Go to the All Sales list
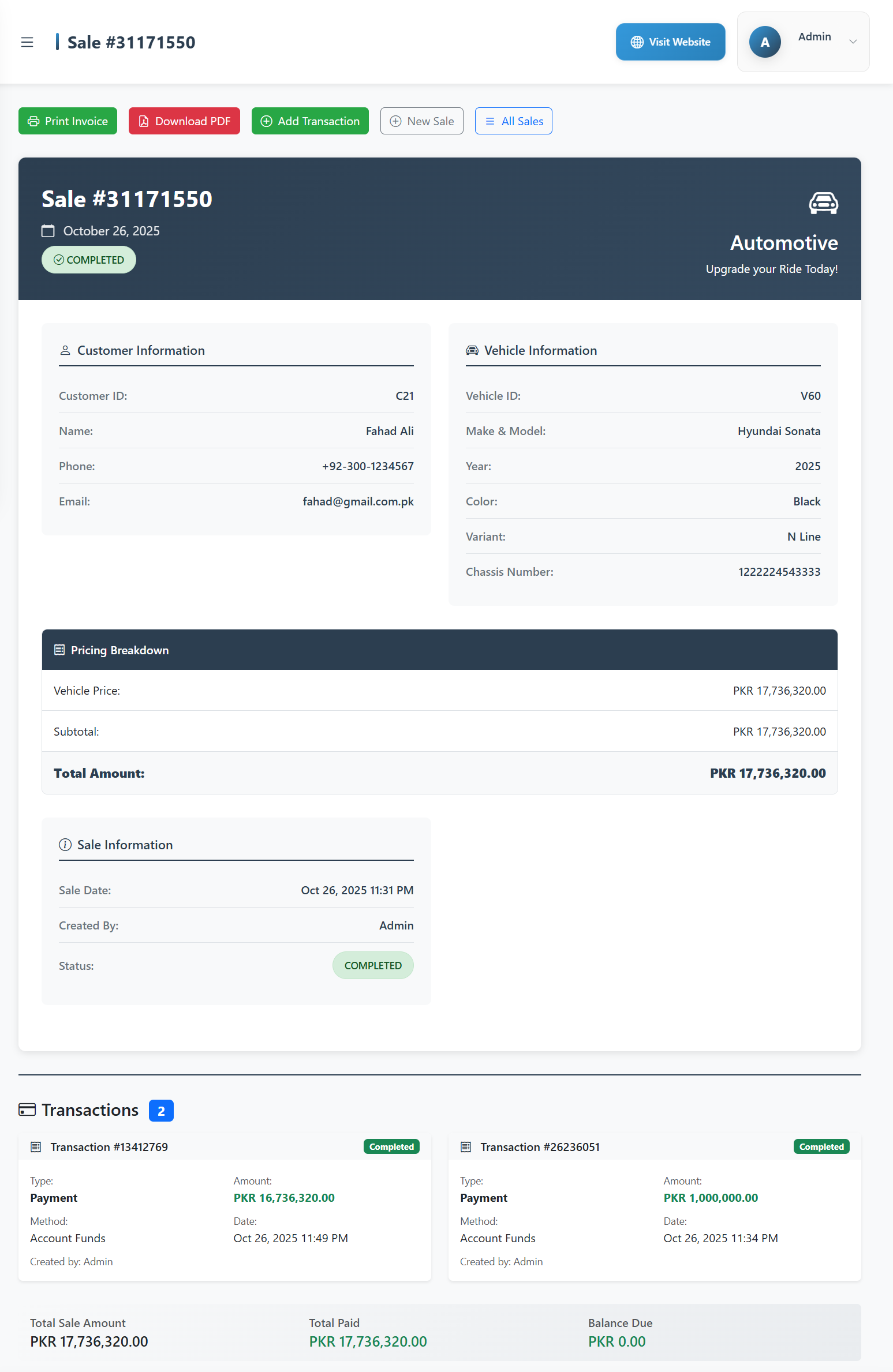The width and height of the screenshot is (893, 1372). [x=513, y=121]
